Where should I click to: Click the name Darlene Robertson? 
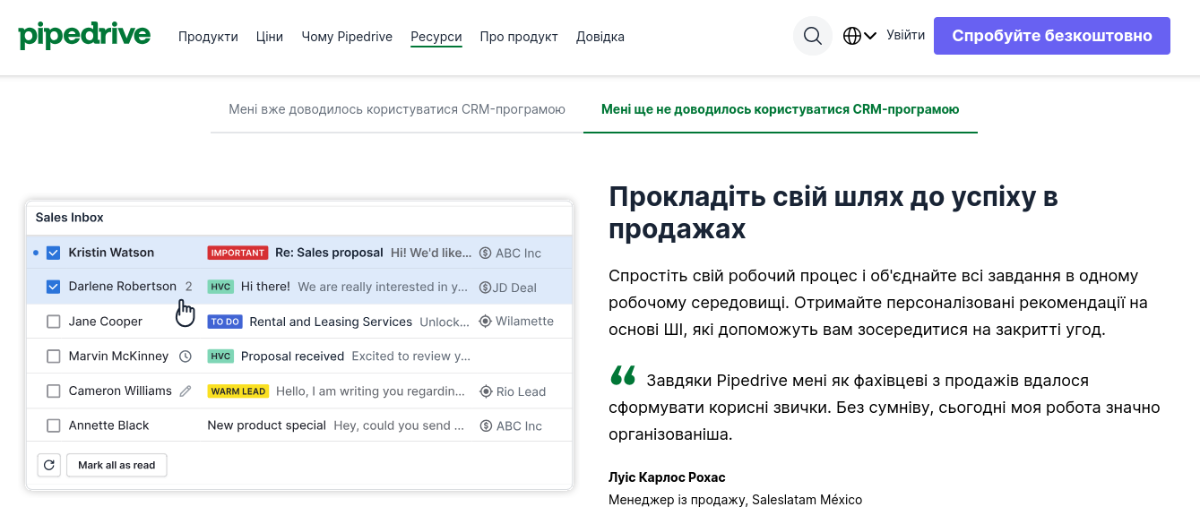tap(122, 286)
